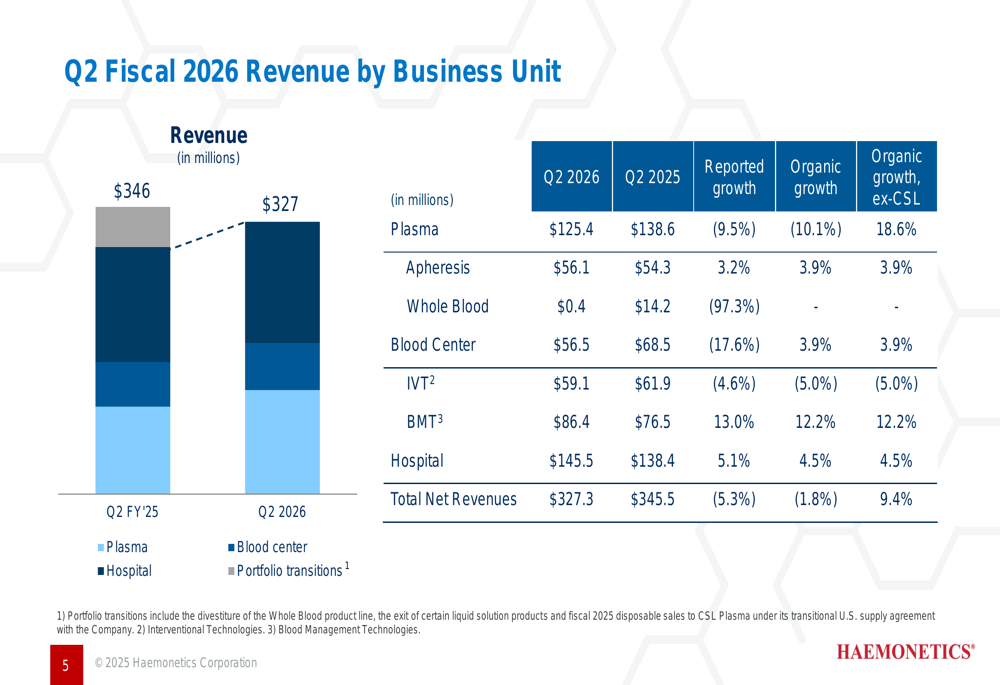The image size is (1000, 685).
Task: Click the Haemonetics Corporation copyright text
Action: [x=175, y=663]
